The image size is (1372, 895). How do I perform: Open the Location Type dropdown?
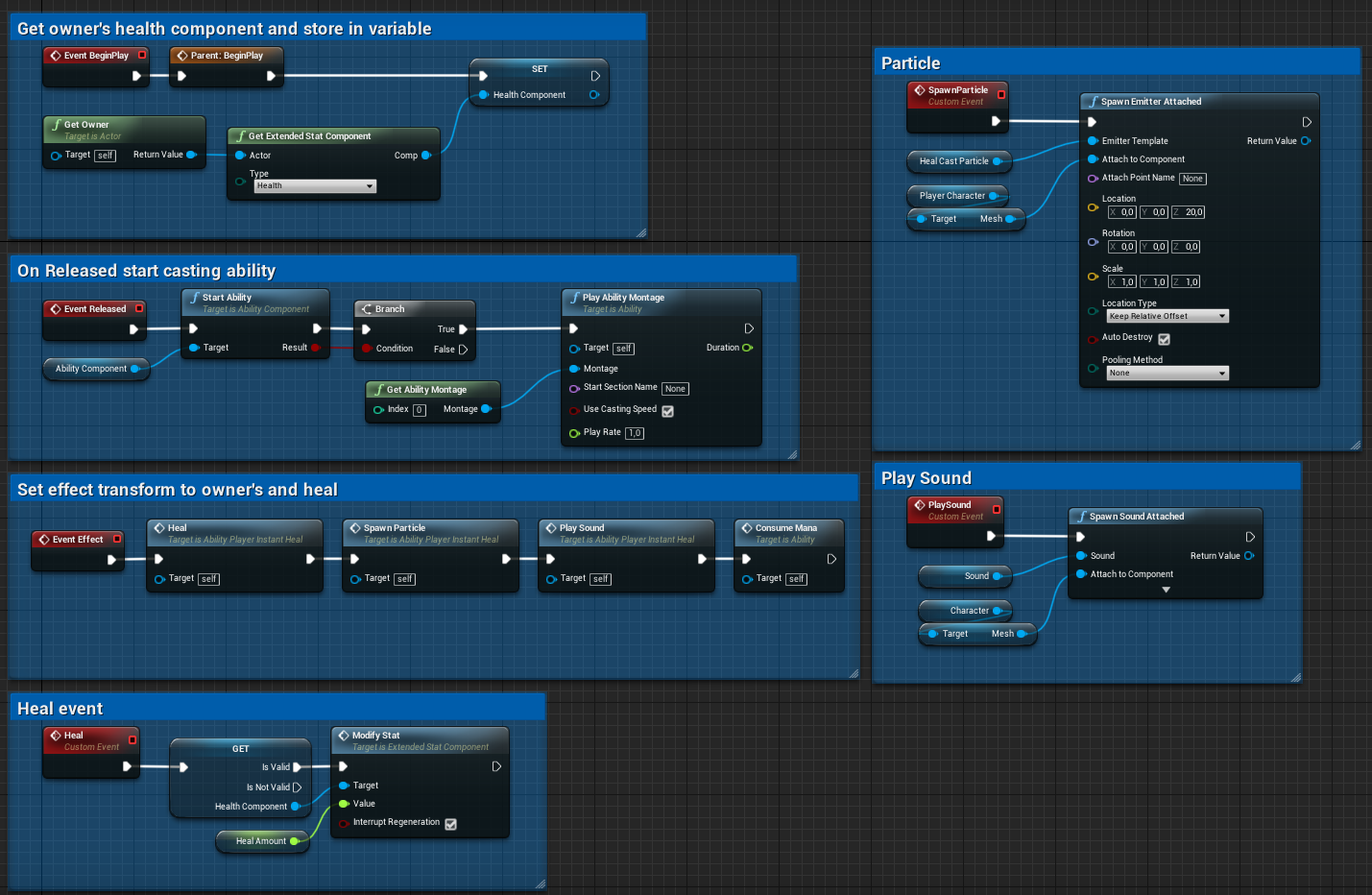(x=1167, y=316)
